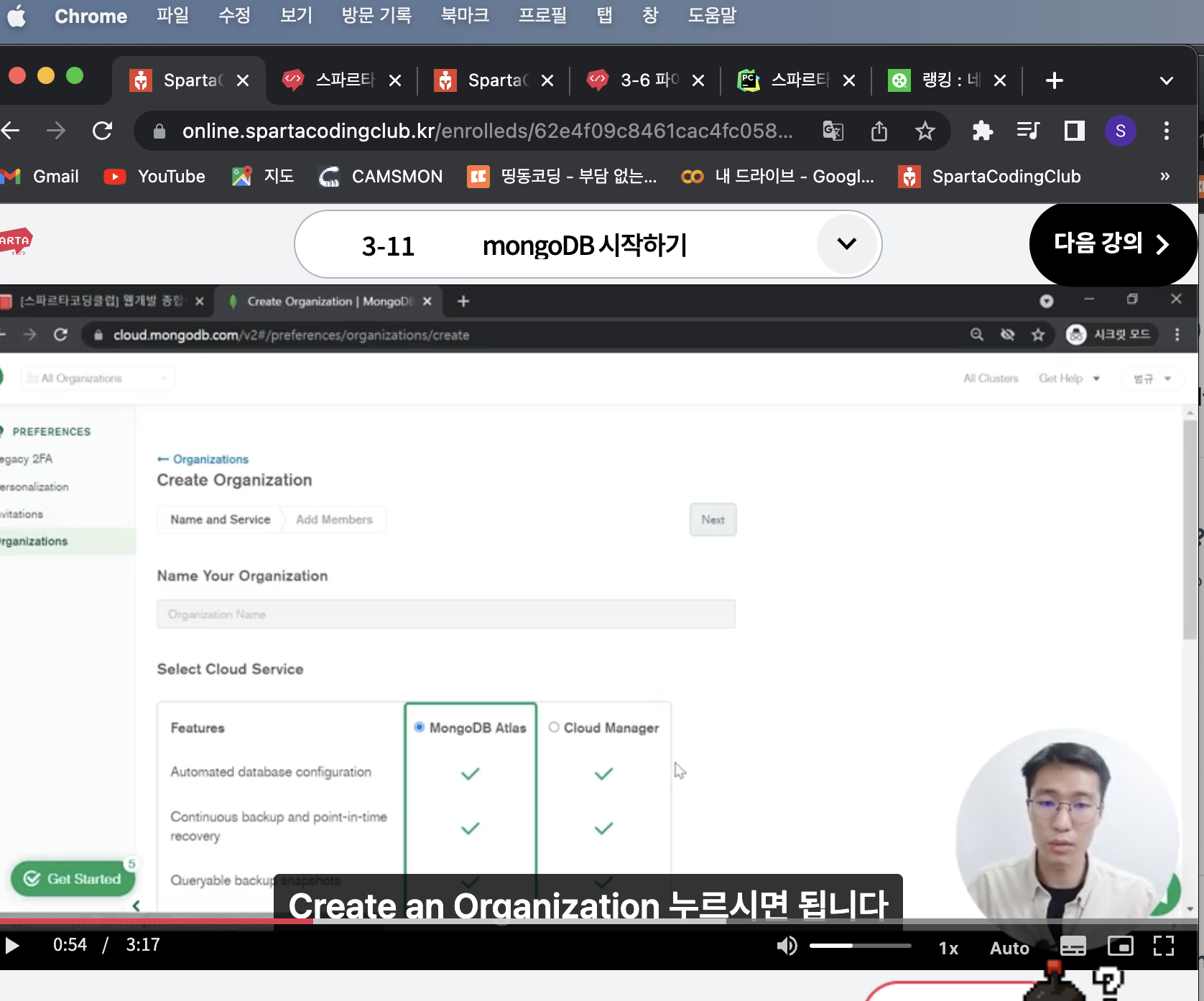
Task: Play the lecture video
Action: coord(11,946)
